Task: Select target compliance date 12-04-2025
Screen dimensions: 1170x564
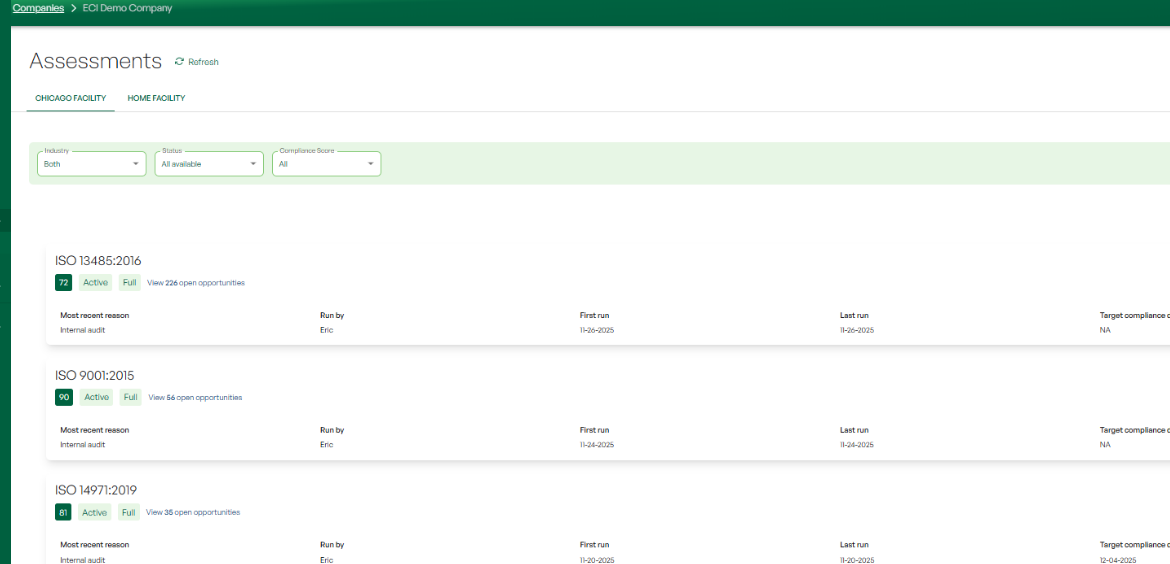Action: tap(1118, 560)
